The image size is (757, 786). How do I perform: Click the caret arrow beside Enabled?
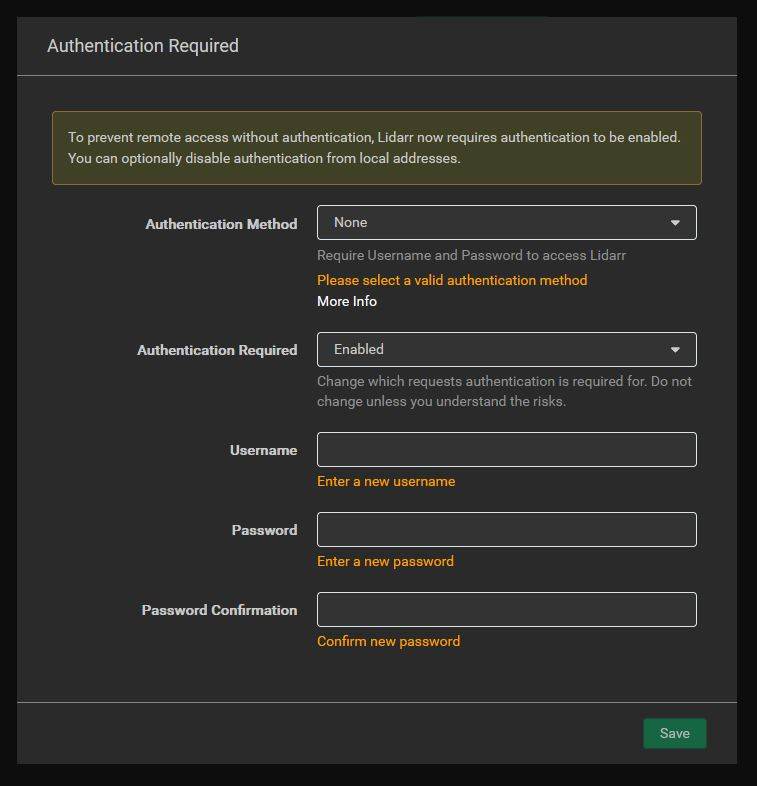pos(675,350)
